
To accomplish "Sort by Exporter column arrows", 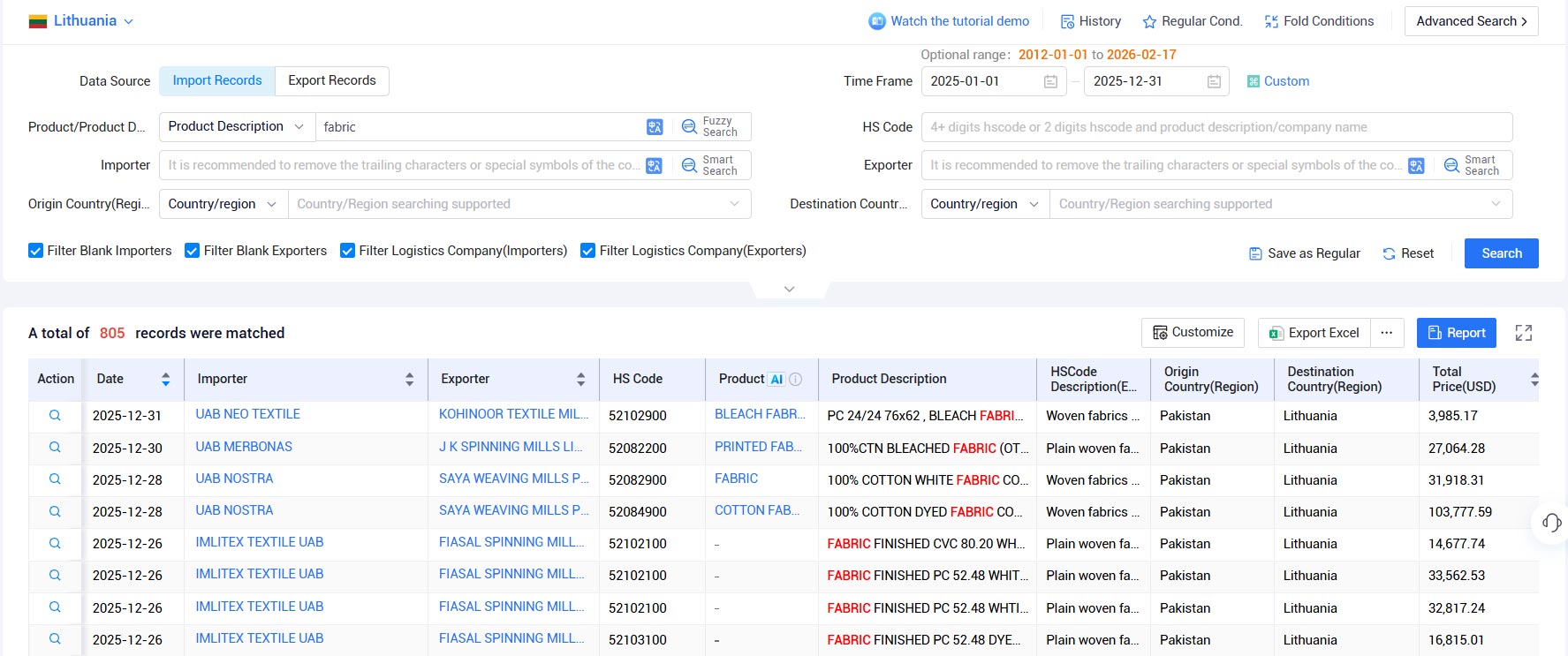I will [x=580, y=379].
